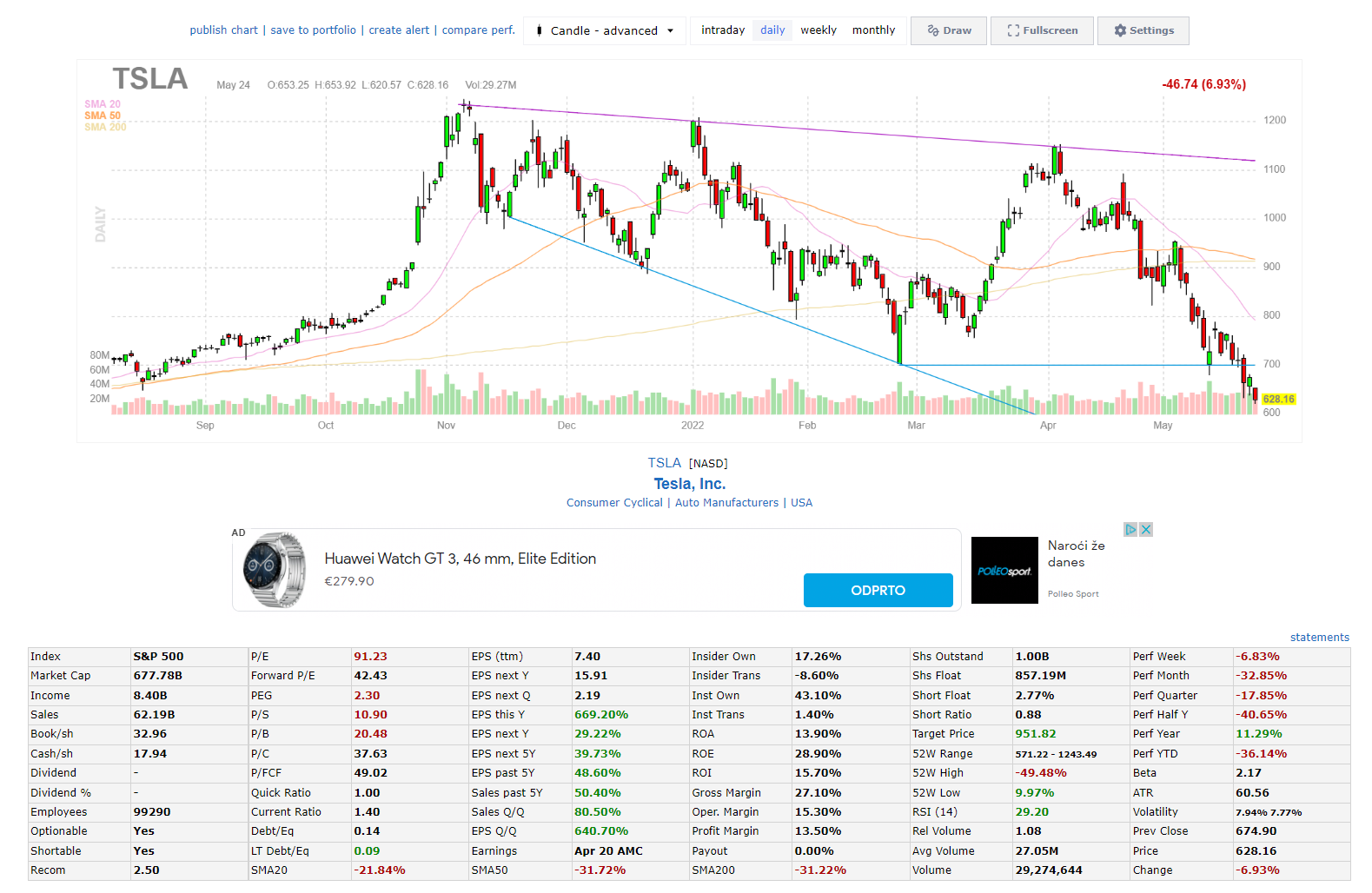This screenshot has width=1372, height=893.
Task: Click the Huawei Watch GT 3 ad title
Action: (461, 559)
